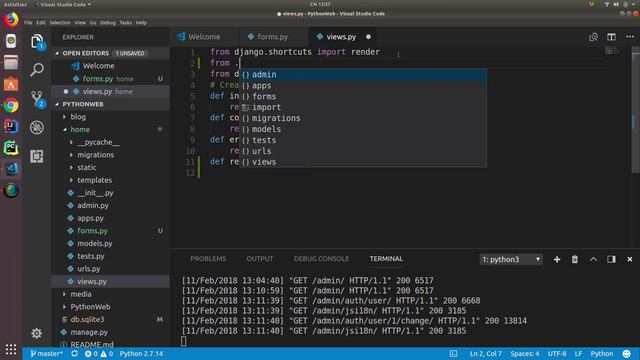Add a new terminal with plus icon
This screenshot has width=640, height=360.
(557, 259)
